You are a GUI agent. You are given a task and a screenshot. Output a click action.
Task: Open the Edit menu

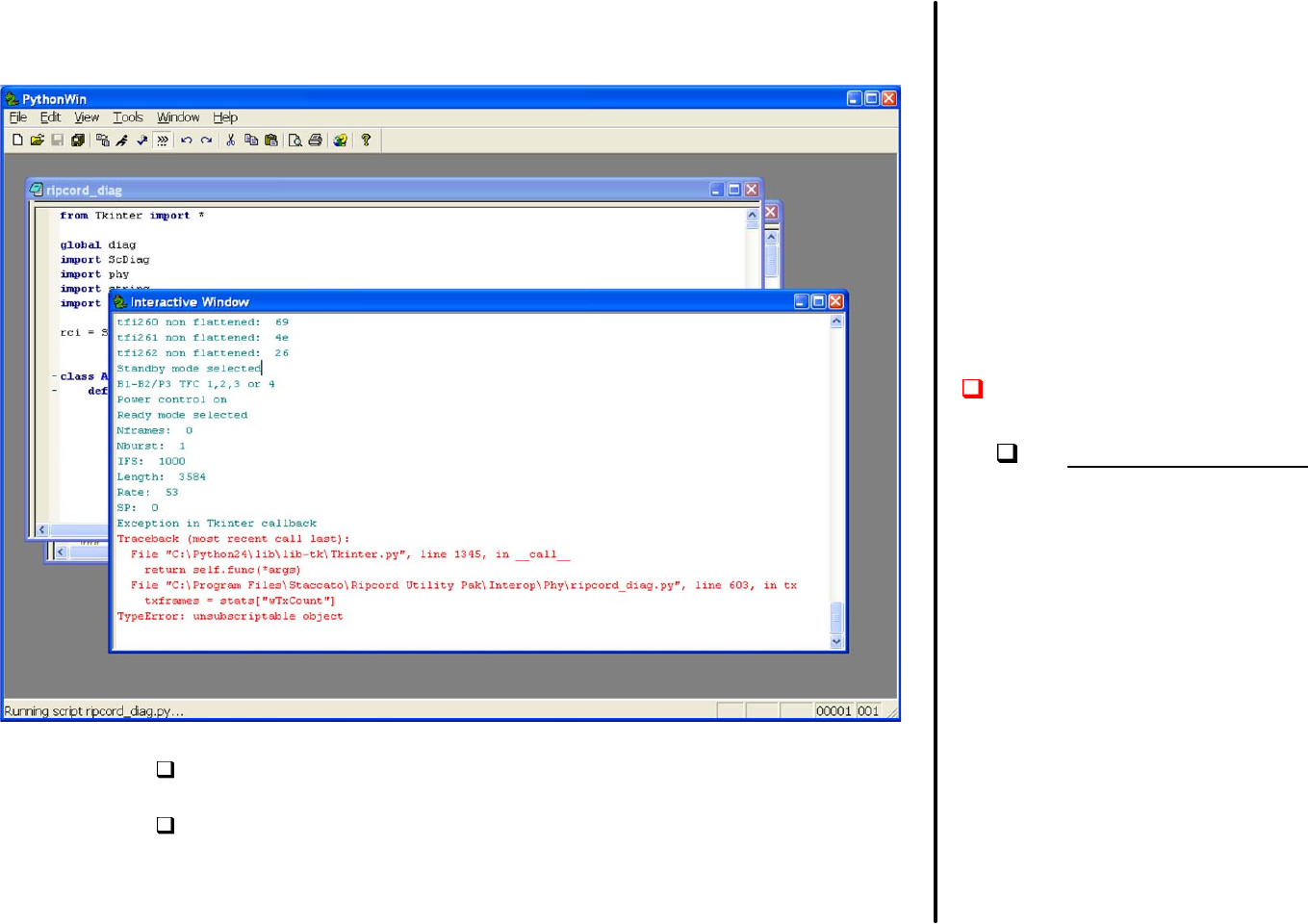pos(50,117)
